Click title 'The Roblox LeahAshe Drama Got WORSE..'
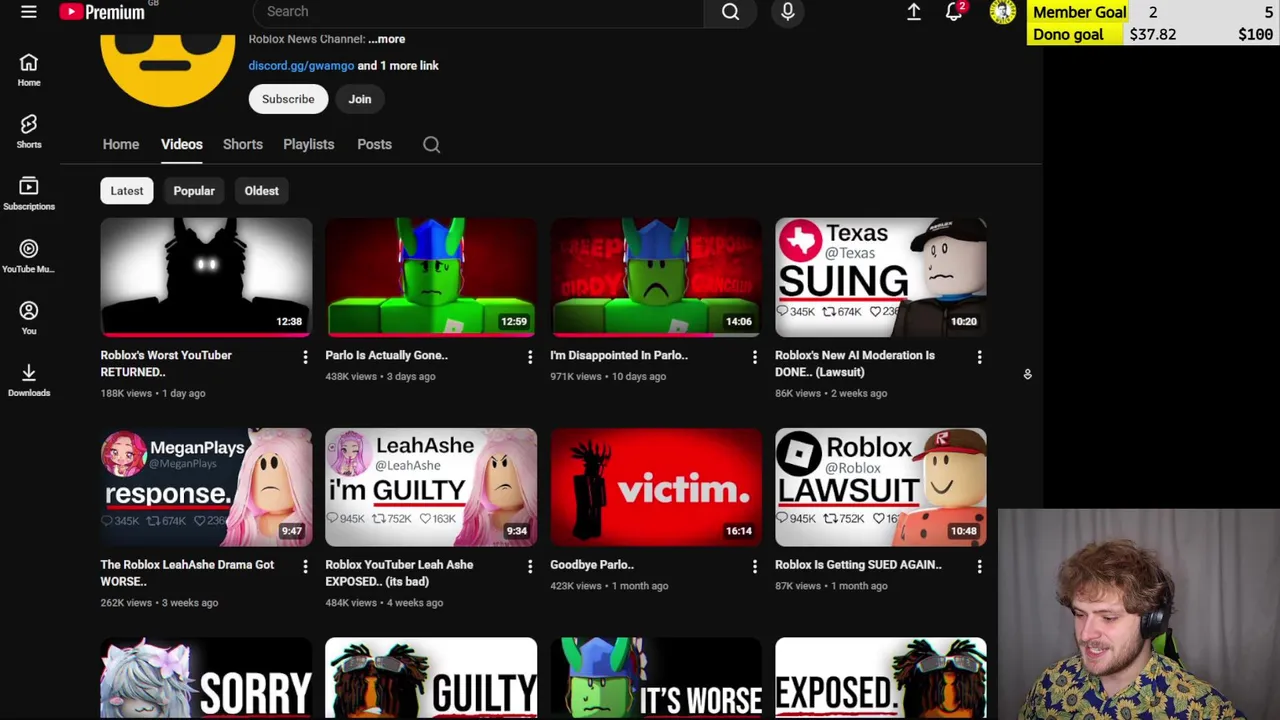 click(187, 573)
